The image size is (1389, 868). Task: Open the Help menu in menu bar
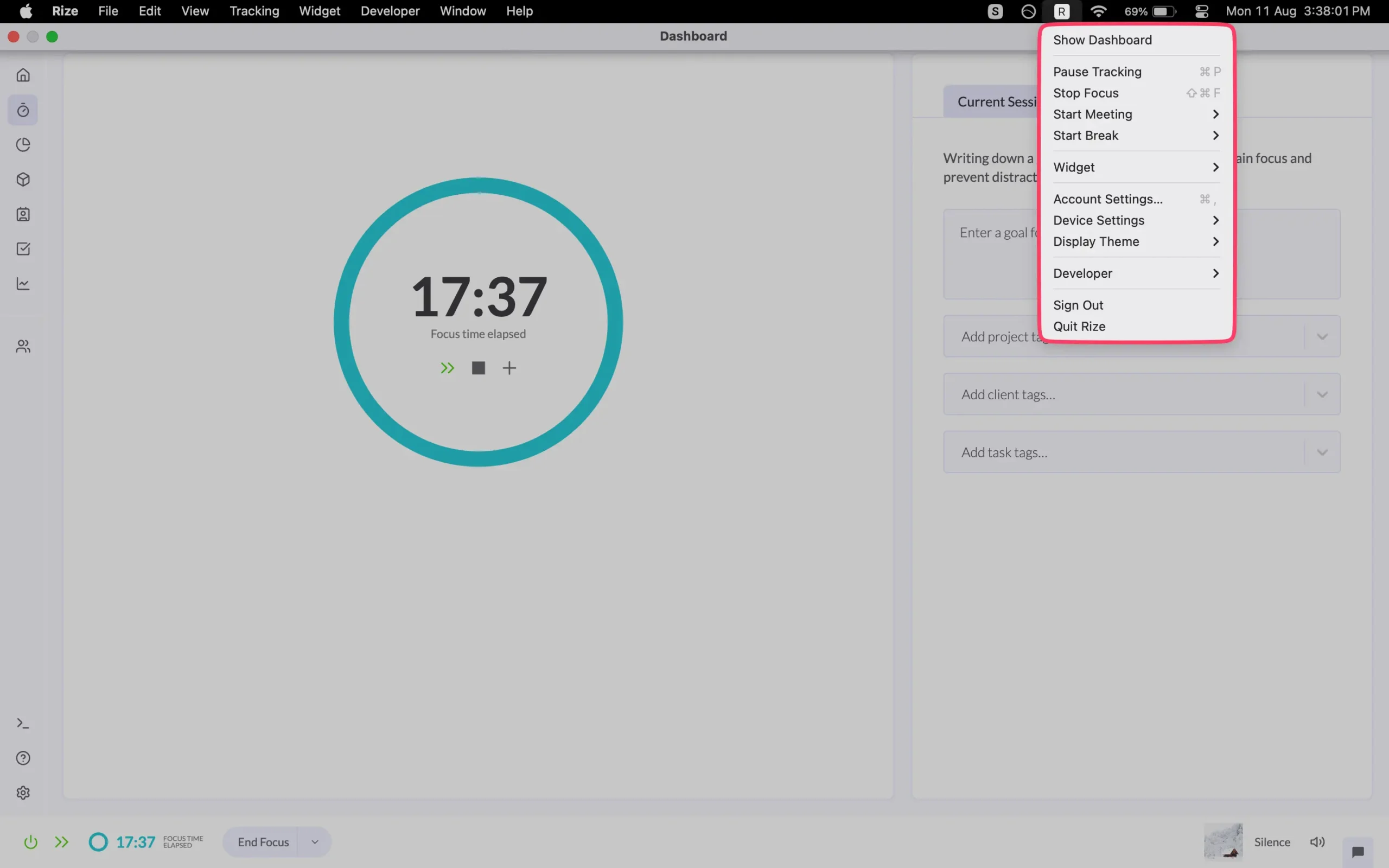(x=519, y=11)
